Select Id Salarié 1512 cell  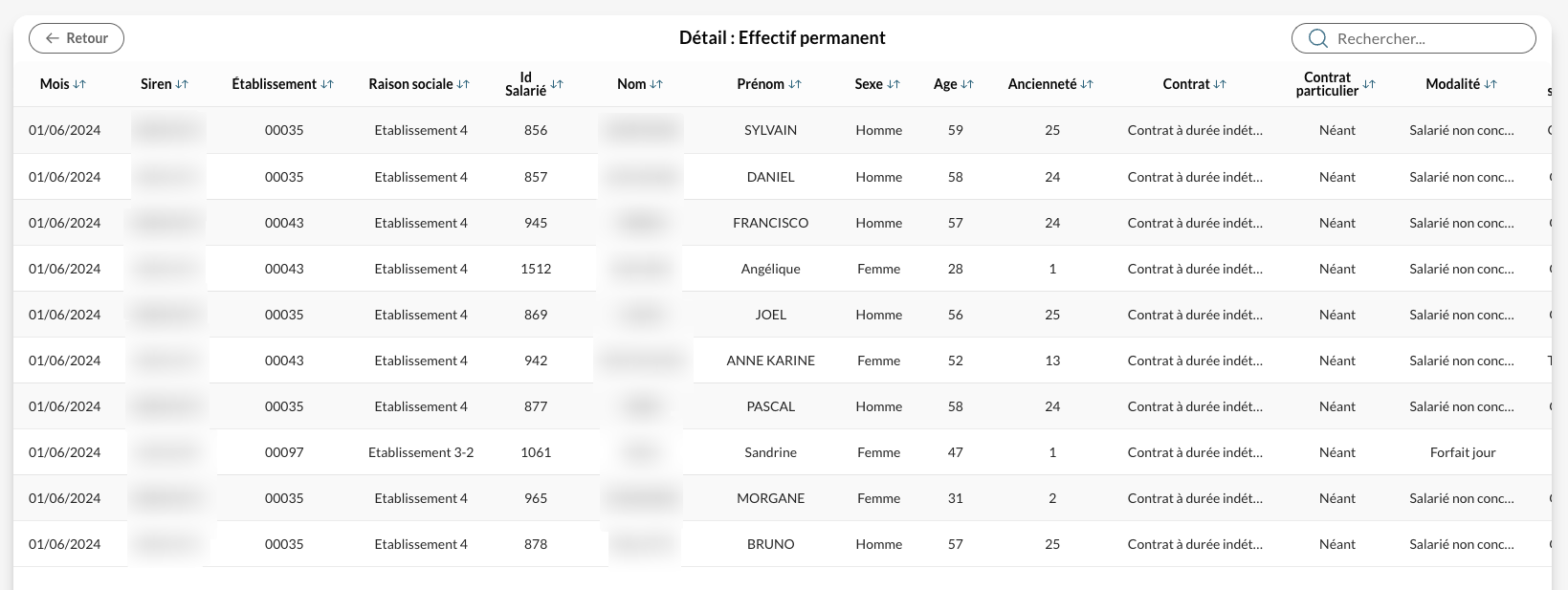pyautogui.click(x=536, y=269)
